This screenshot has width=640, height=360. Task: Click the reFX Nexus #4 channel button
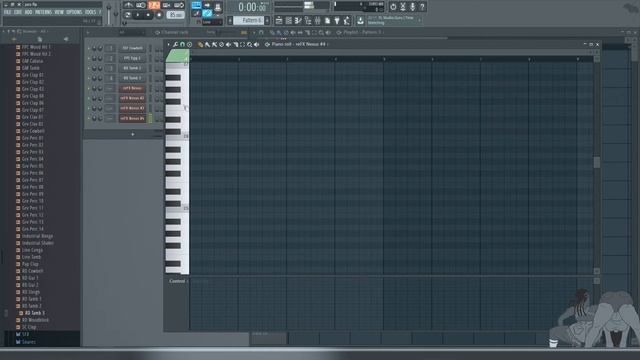(x=133, y=118)
